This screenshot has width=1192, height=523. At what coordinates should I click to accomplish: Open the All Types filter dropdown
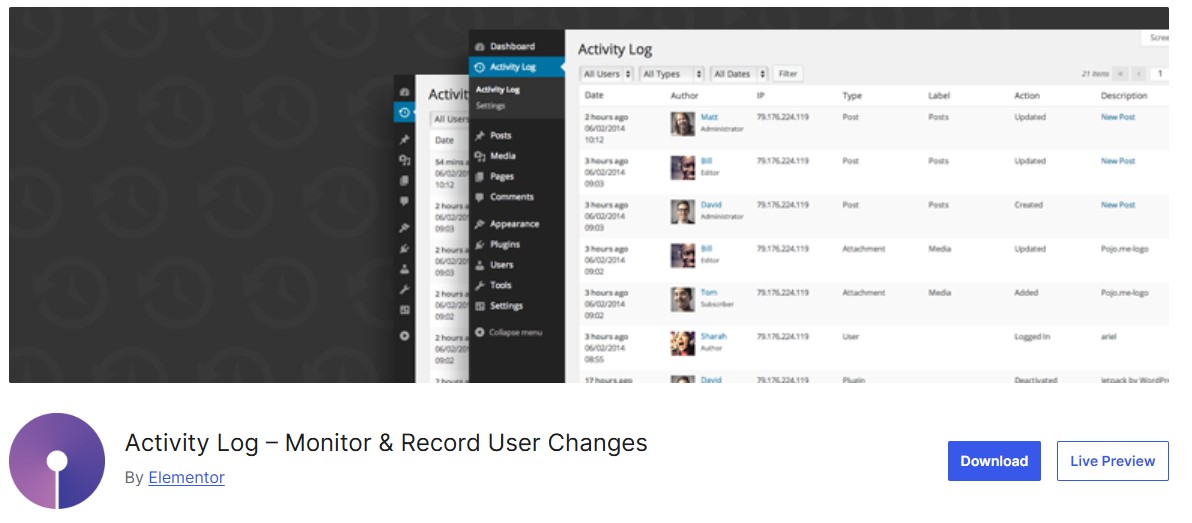tap(671, 74)
